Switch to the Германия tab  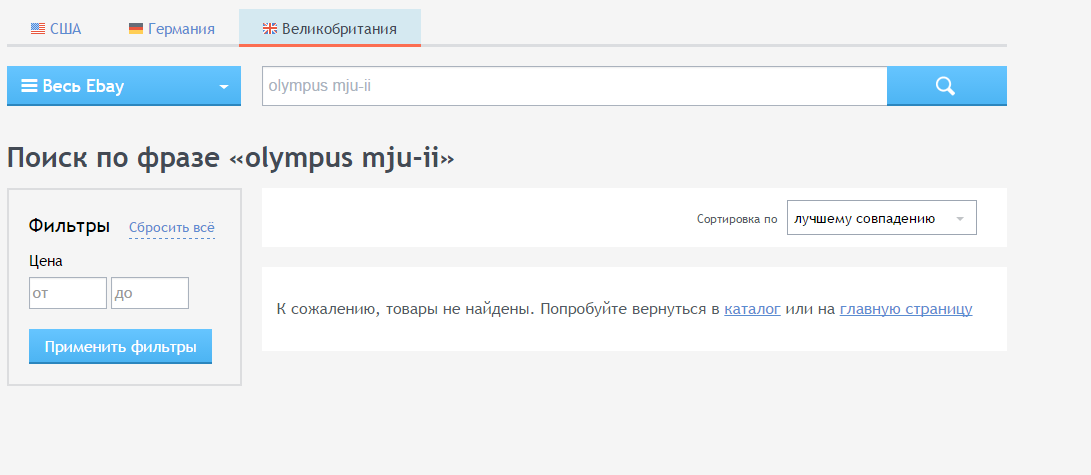172,29
